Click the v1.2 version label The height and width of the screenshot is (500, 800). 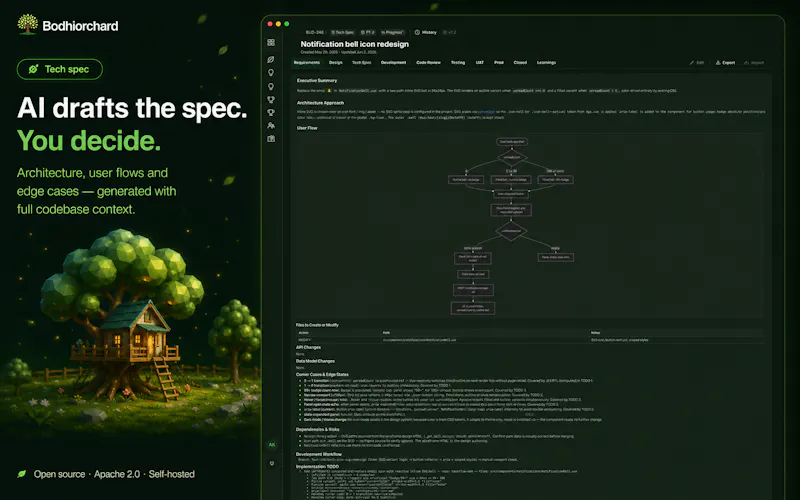pyautogui.click(x=449, y=32)
